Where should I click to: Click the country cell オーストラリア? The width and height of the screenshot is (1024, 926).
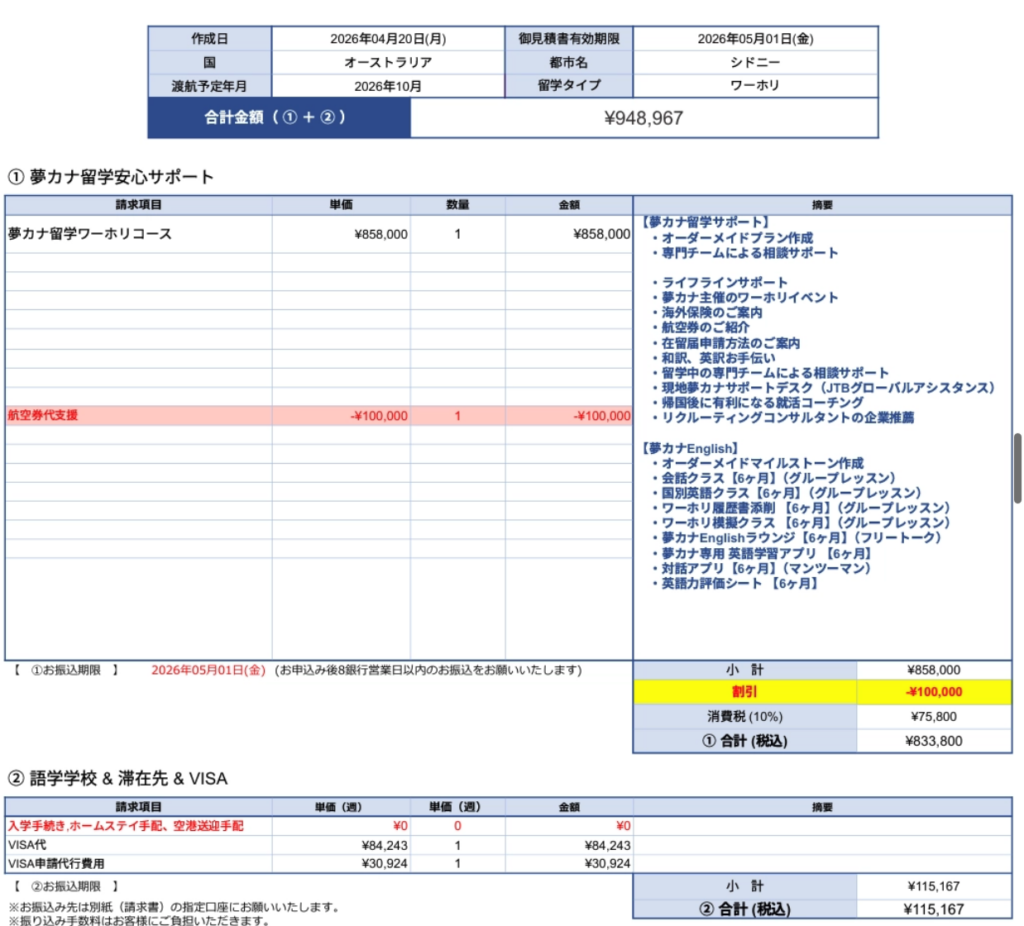click(x=388, y=62)
